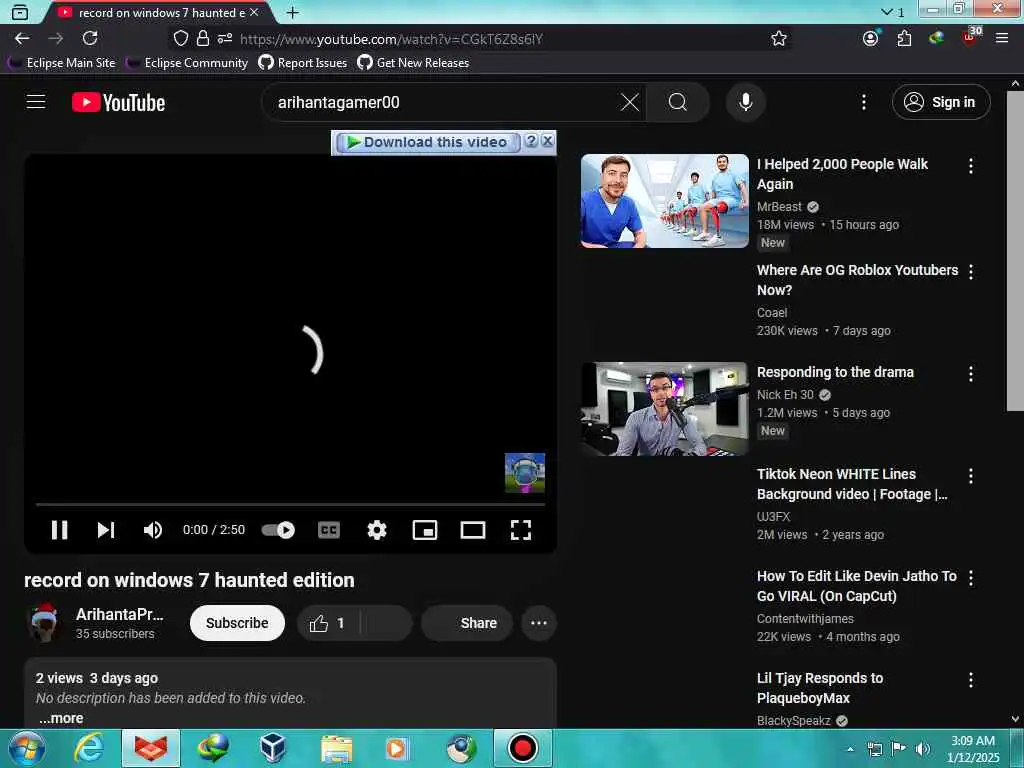Open the tracking protection shield

tap(181, 39)
